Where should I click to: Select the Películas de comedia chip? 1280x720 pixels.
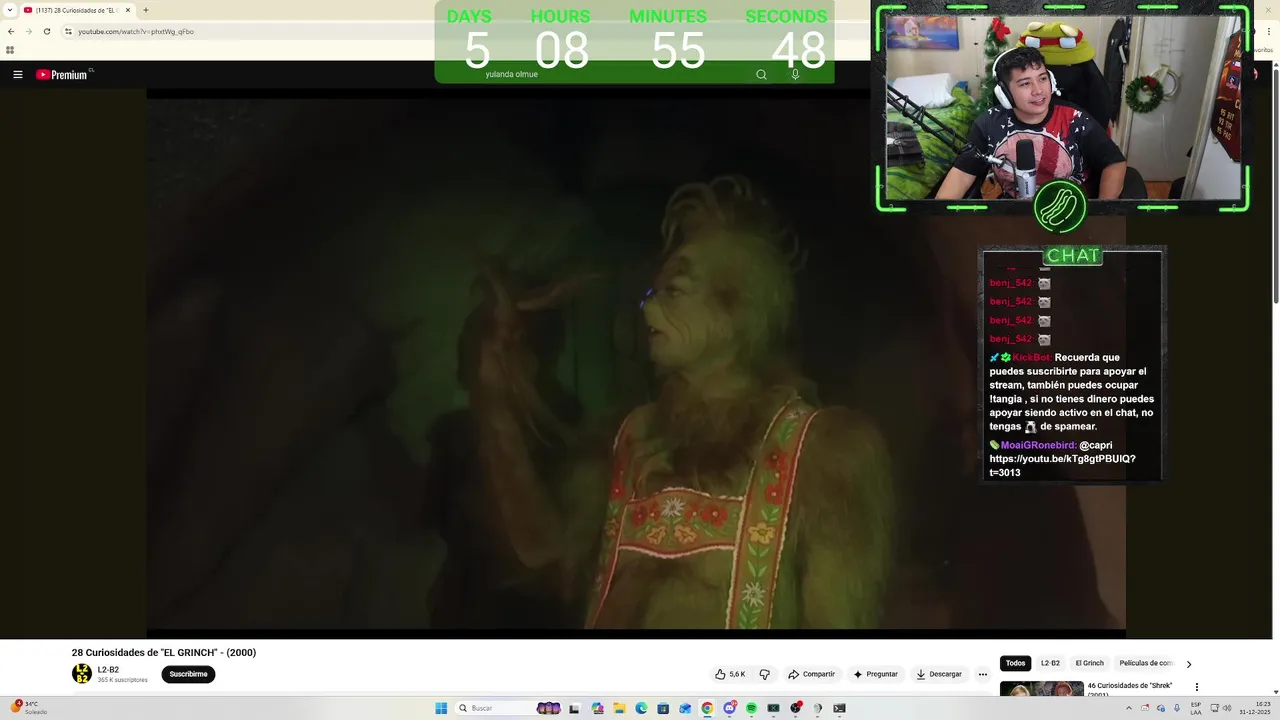point(1145,663)
